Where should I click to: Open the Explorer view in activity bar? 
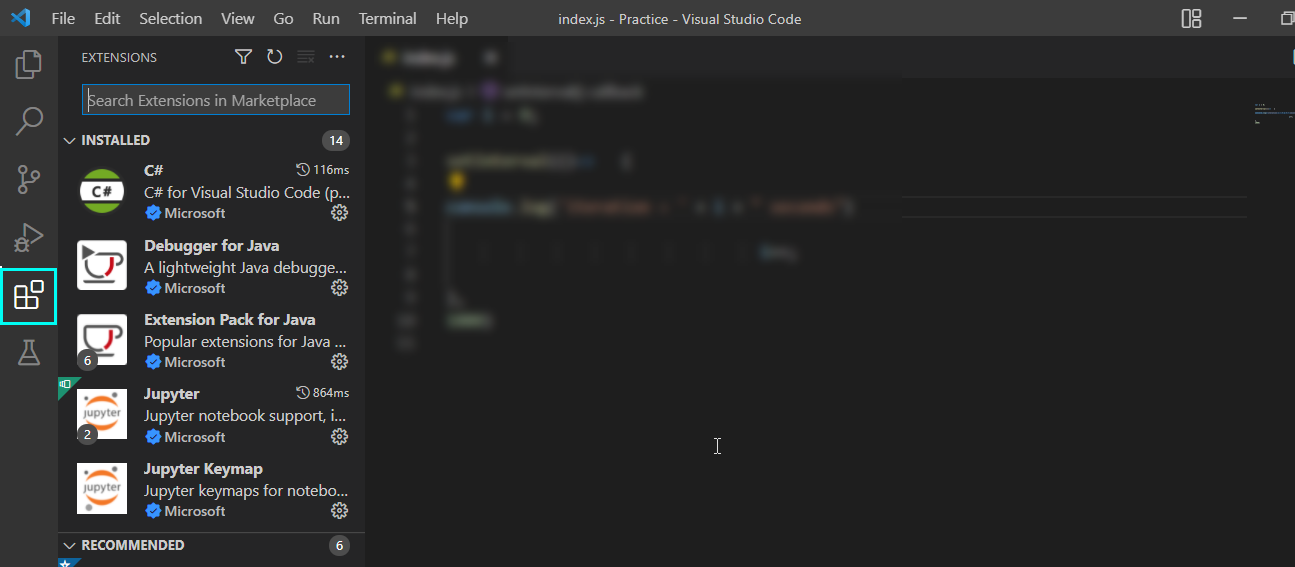coord(29,65)
